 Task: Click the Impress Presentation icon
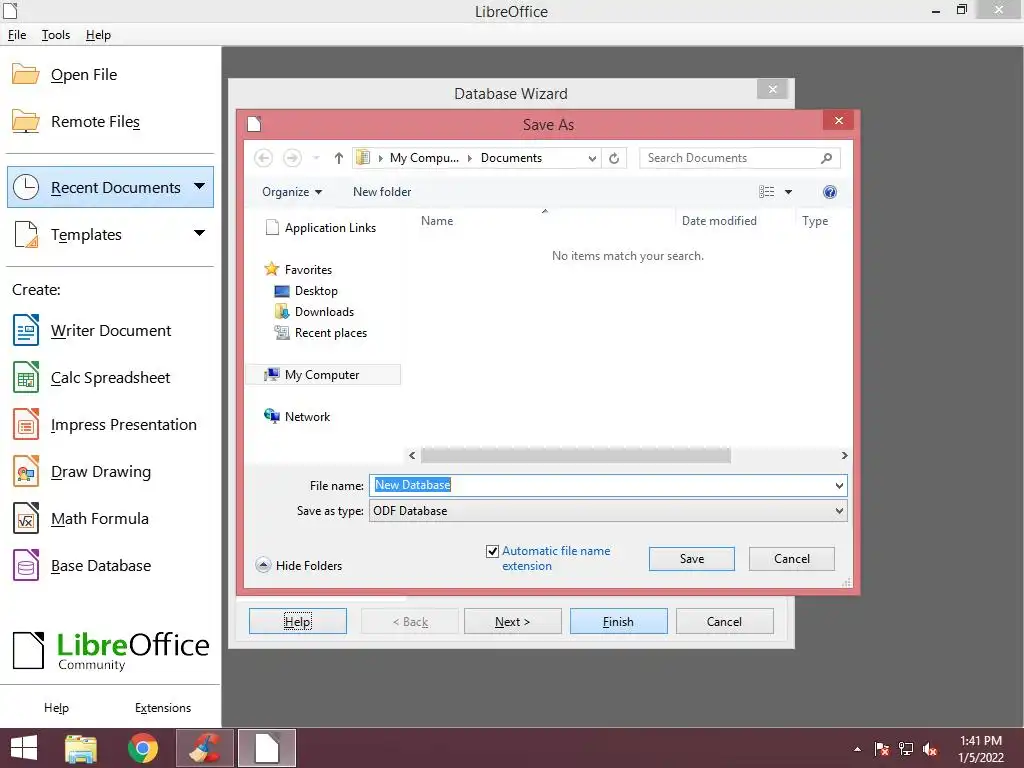pos(26,424)
